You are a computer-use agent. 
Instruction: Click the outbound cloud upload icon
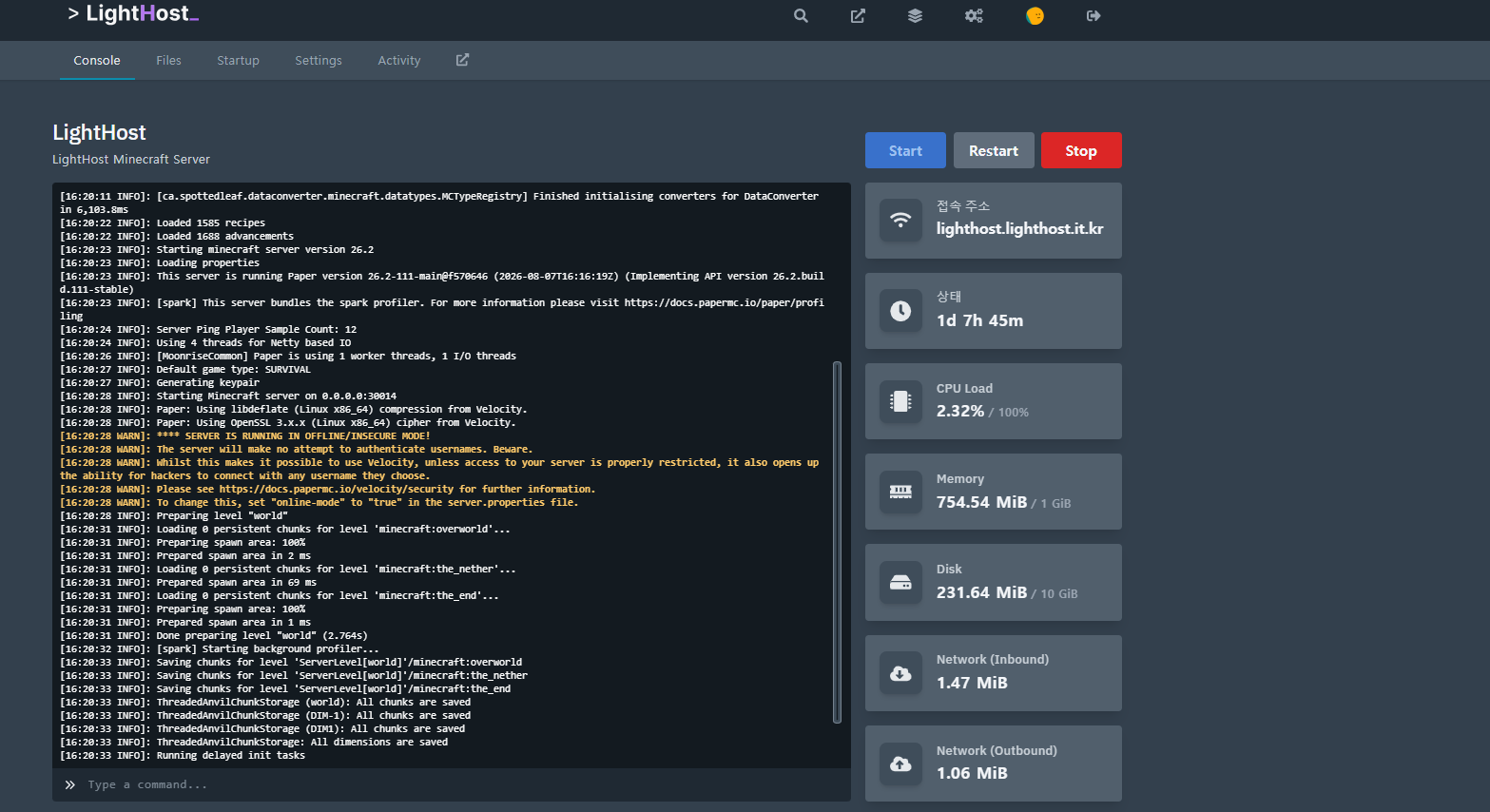click(900, 764)
